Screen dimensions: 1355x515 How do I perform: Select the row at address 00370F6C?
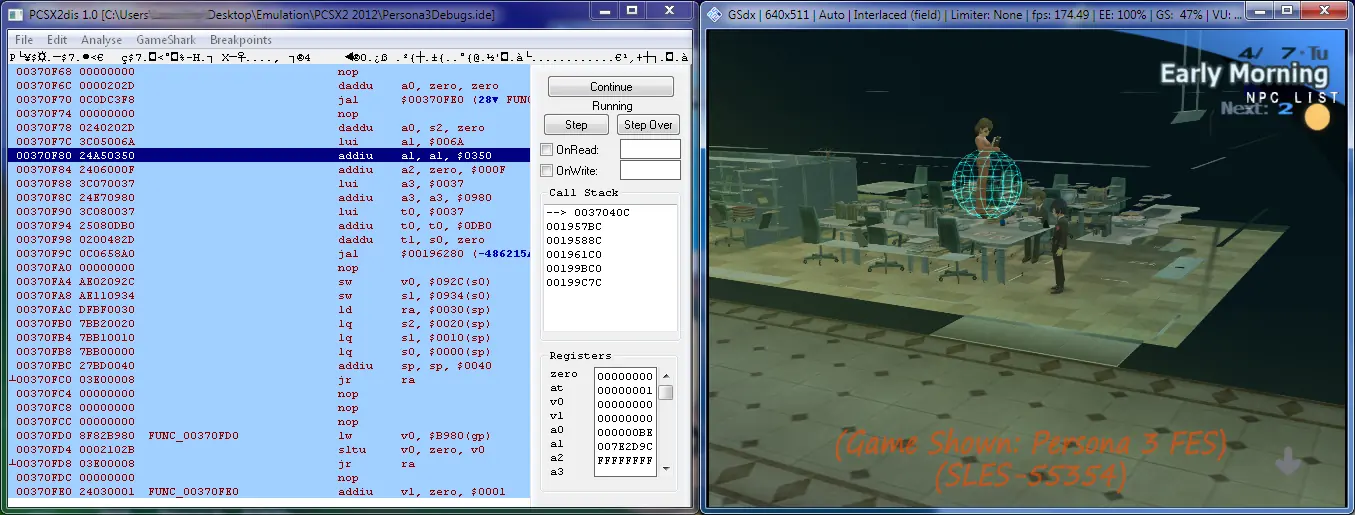[x=269, y=86]
